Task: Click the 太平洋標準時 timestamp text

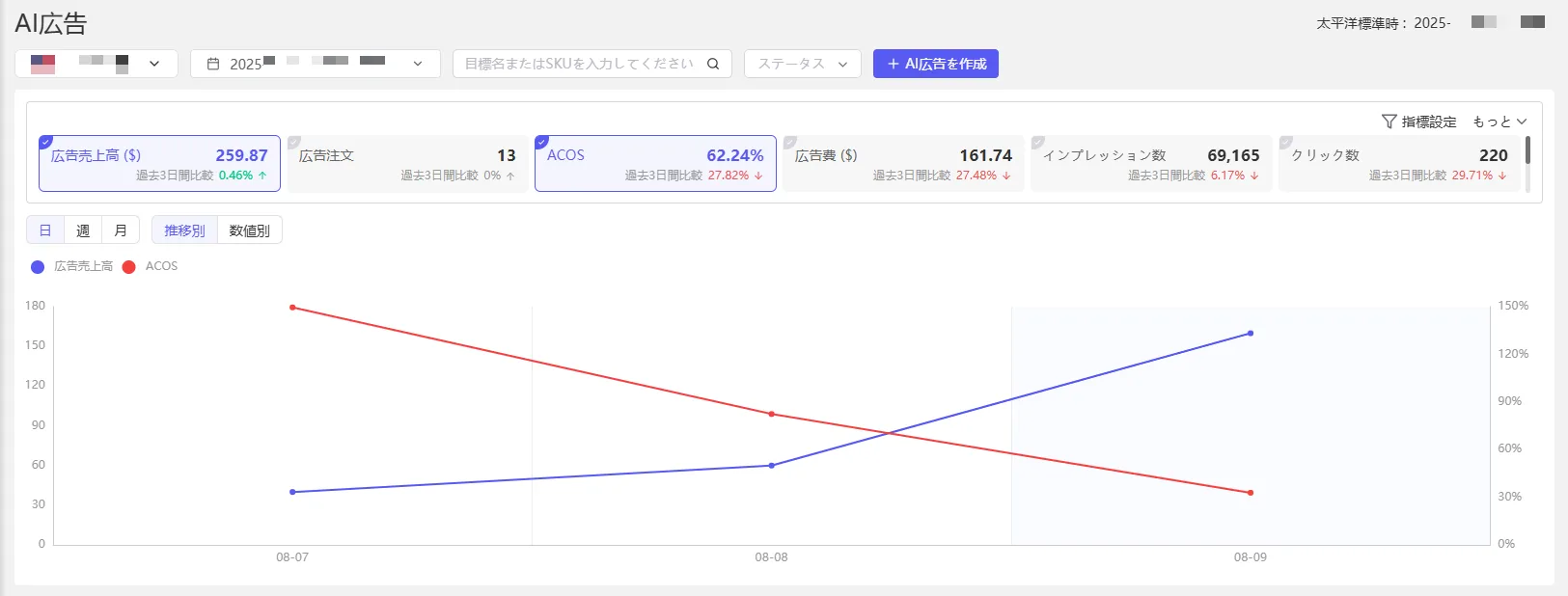Action: (x=1384, y=23)
